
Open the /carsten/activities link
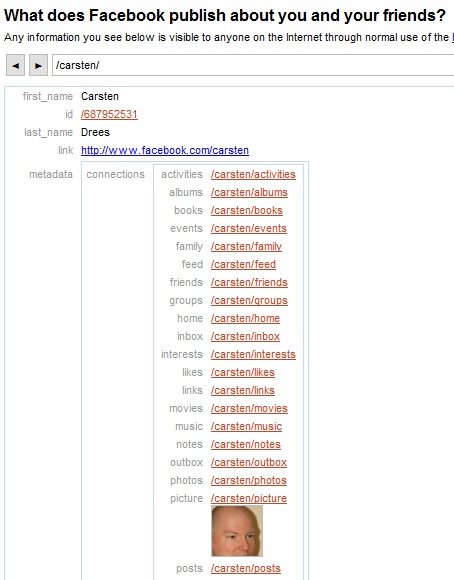coord(253,174)
